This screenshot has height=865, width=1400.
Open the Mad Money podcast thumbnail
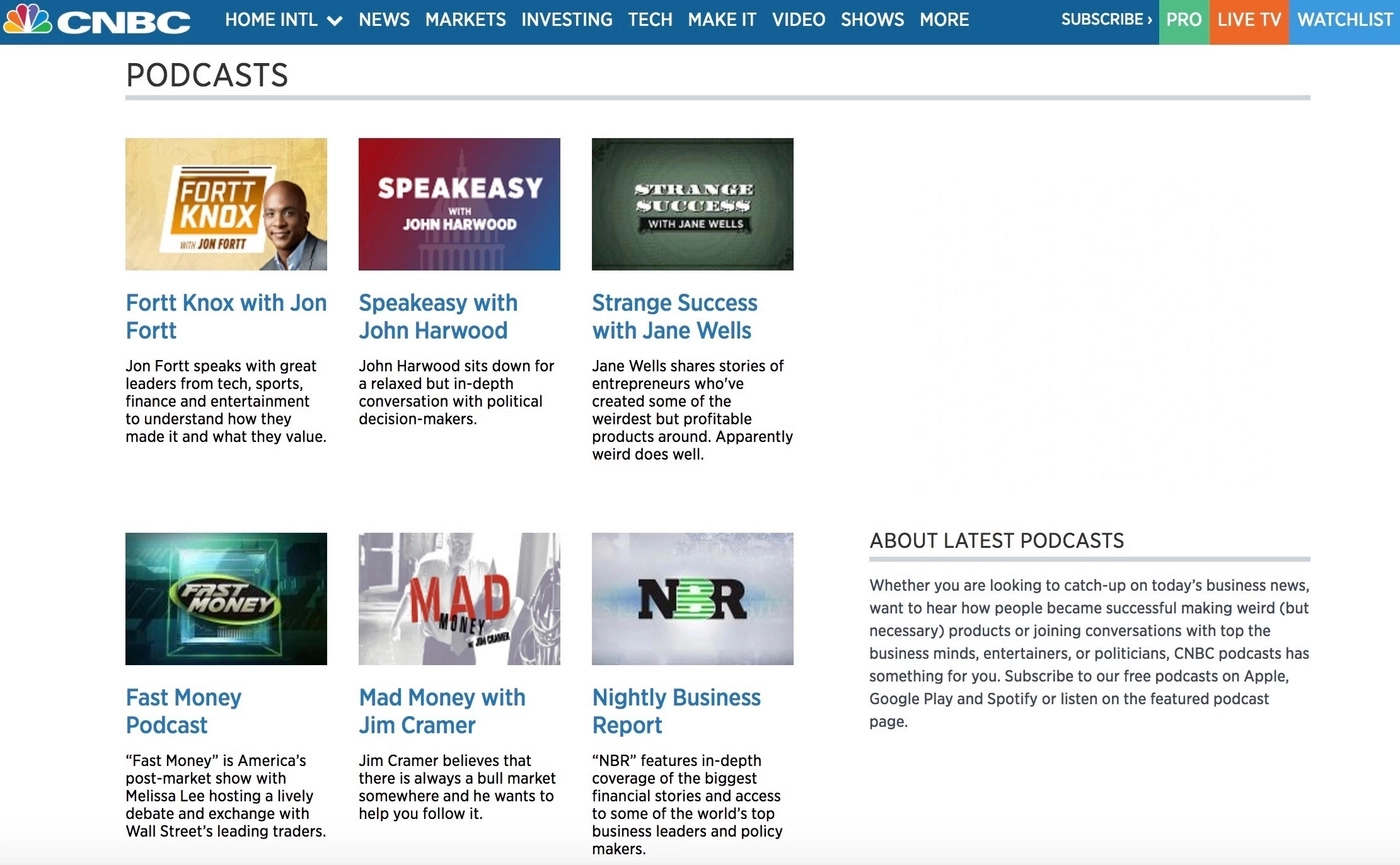tap(459, 599)
